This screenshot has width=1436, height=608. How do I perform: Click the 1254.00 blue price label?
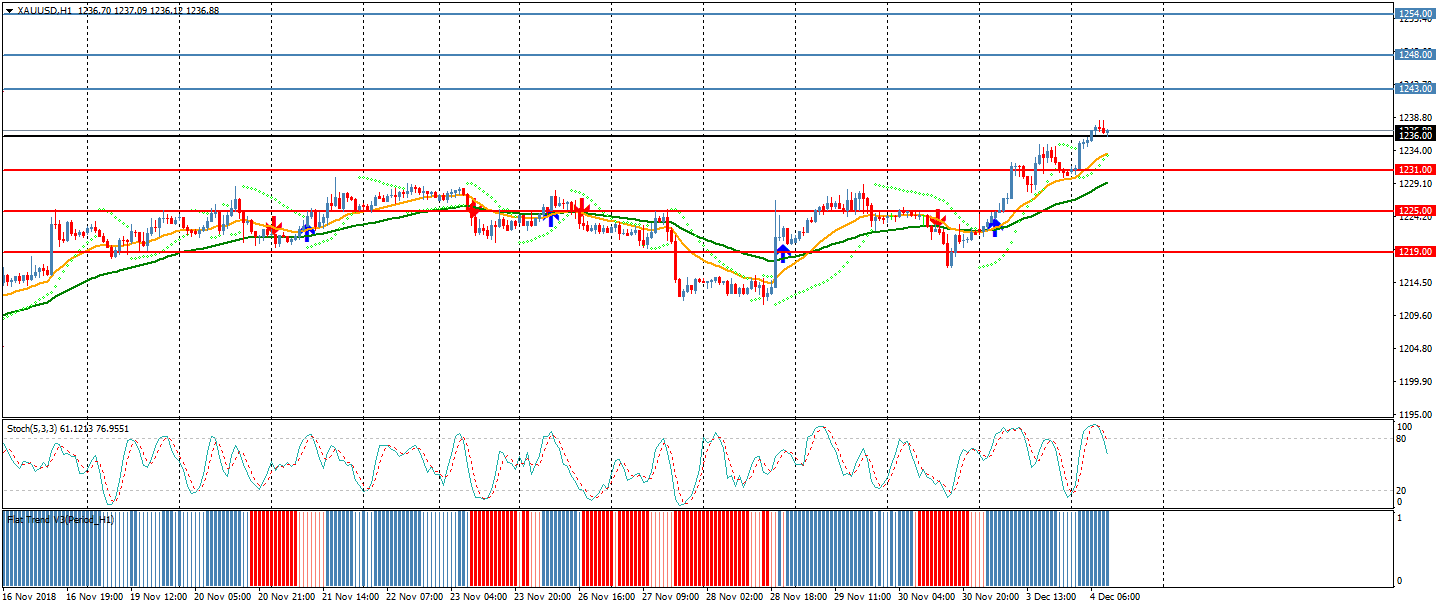(1414, 14)
